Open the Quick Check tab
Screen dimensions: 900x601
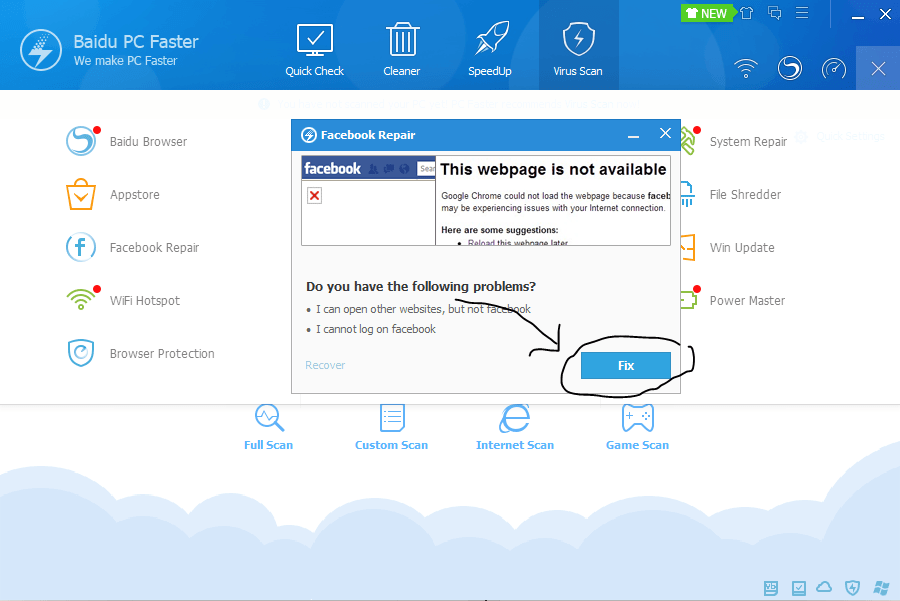315,51
